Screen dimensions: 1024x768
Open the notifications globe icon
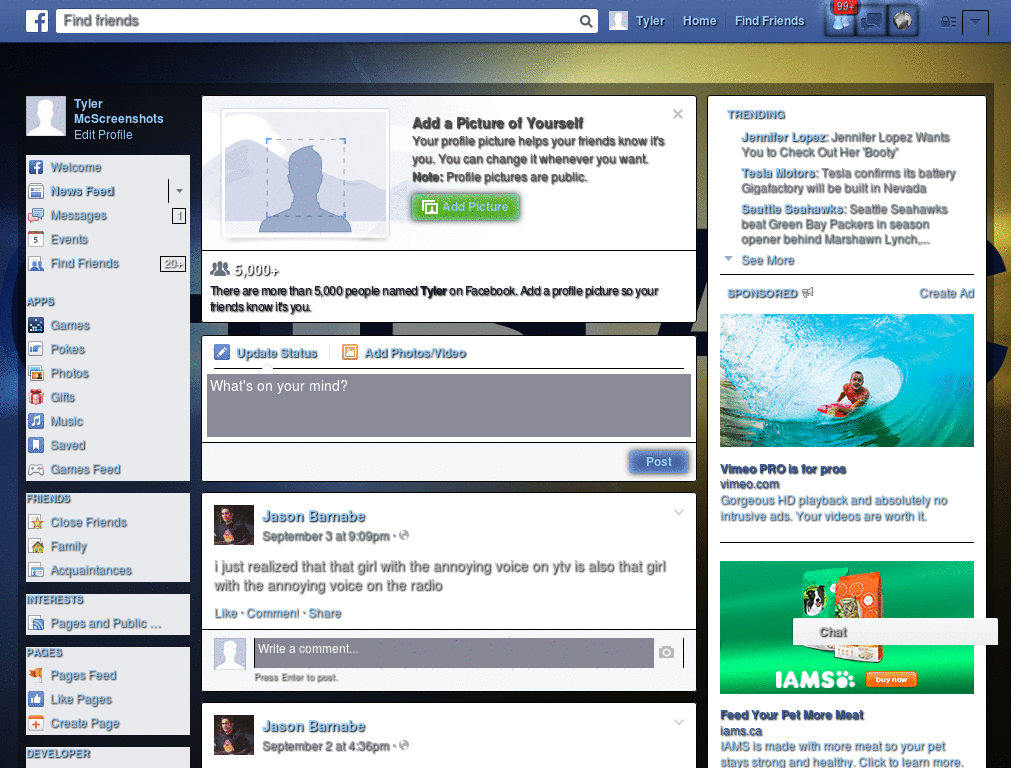click(x=903, y=21)
